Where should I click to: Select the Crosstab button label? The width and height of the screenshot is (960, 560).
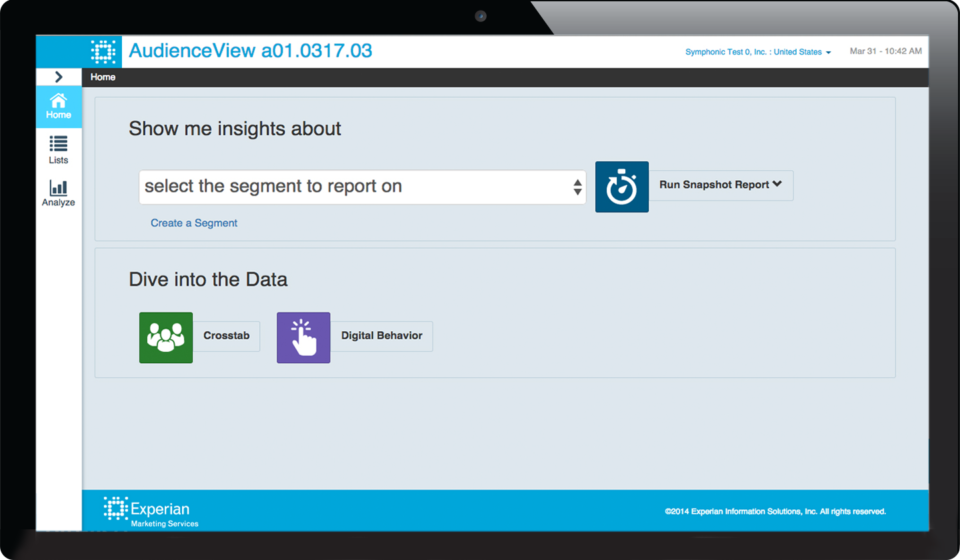tap(227, 336)
